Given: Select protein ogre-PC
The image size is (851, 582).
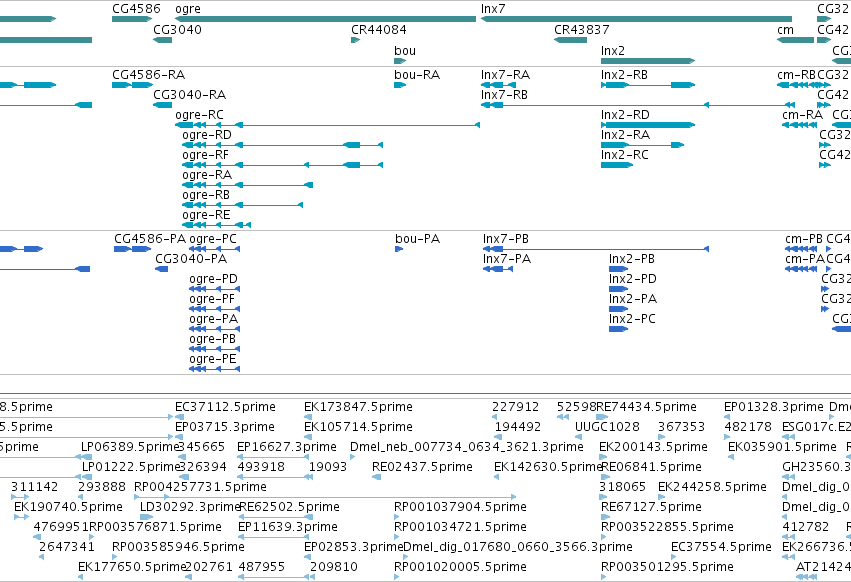Looking at the screenshot, I should point(214,249).
